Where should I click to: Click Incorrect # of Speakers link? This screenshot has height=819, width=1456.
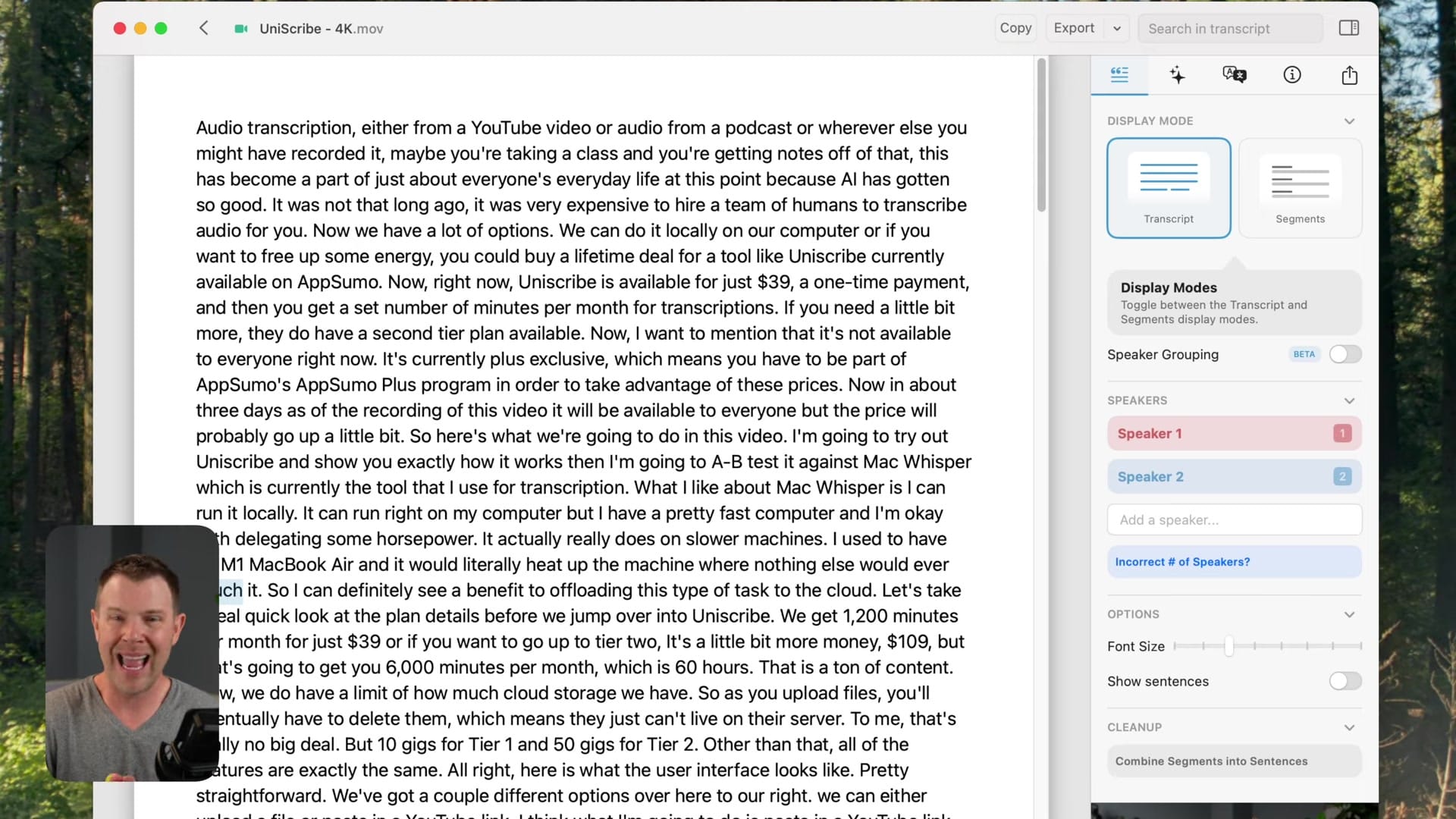(x=1234, y=562)
